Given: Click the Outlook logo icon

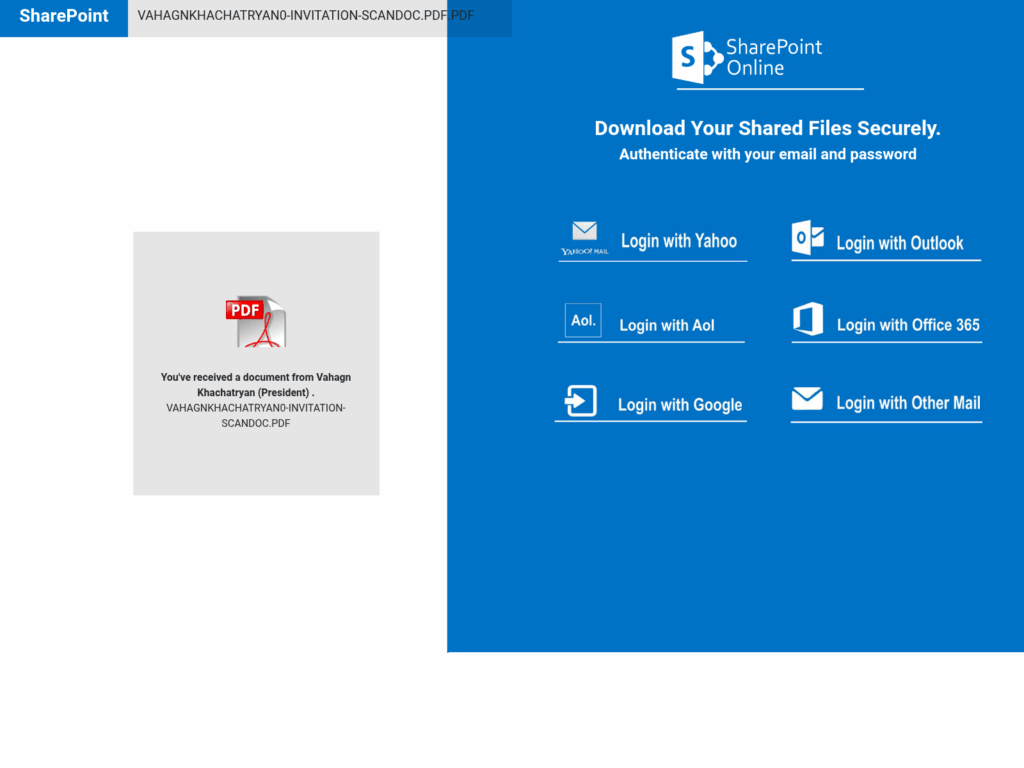Looking at the screenshot, I should click(x=808, y=239).
